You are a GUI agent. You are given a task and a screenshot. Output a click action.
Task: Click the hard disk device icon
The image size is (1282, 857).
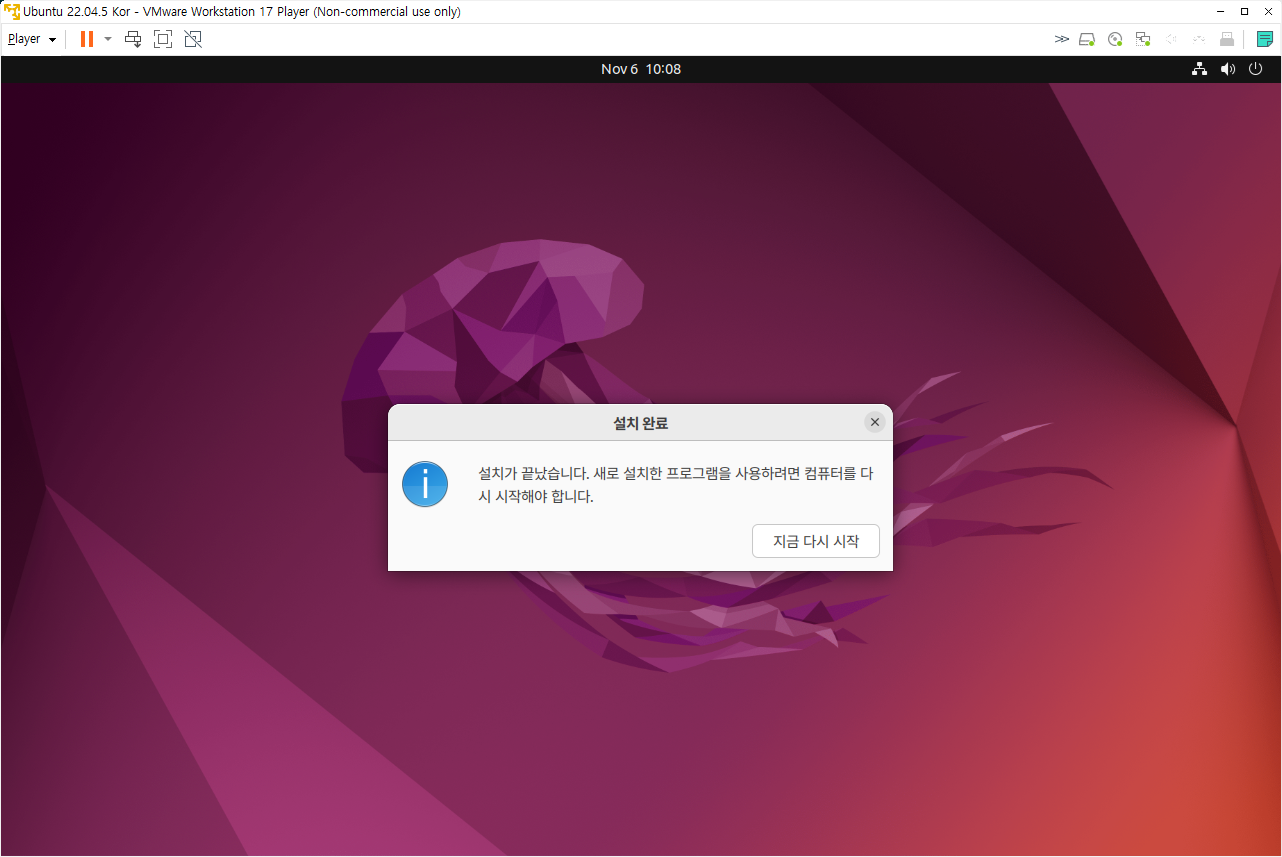1088,39
